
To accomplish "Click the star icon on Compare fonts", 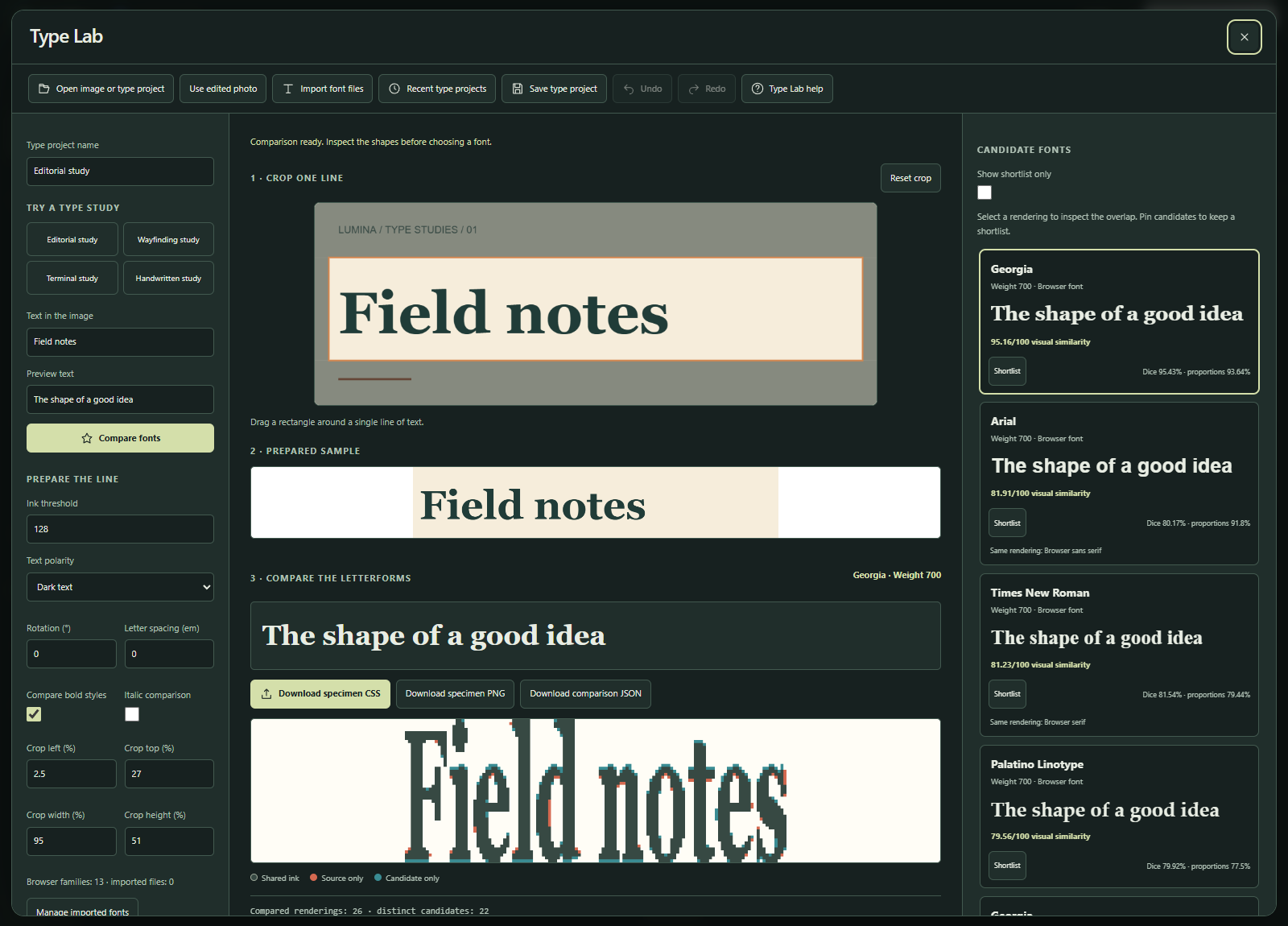I will pyautogui.click(x=87, y=438).
